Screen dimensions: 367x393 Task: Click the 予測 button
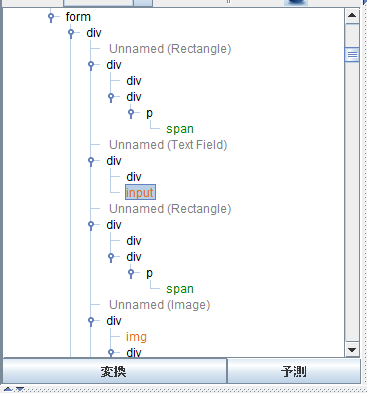294,371
